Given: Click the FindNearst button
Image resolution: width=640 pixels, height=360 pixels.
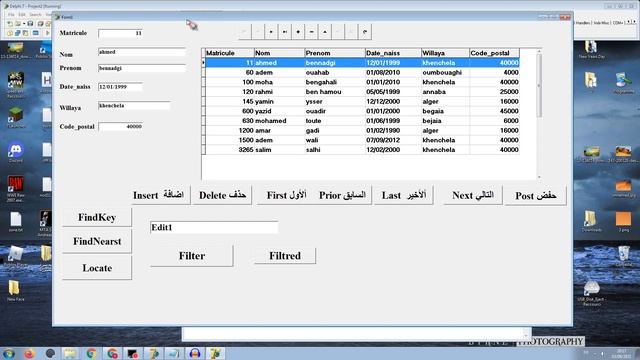Looking at the screenshot, I should click(97, 241).
